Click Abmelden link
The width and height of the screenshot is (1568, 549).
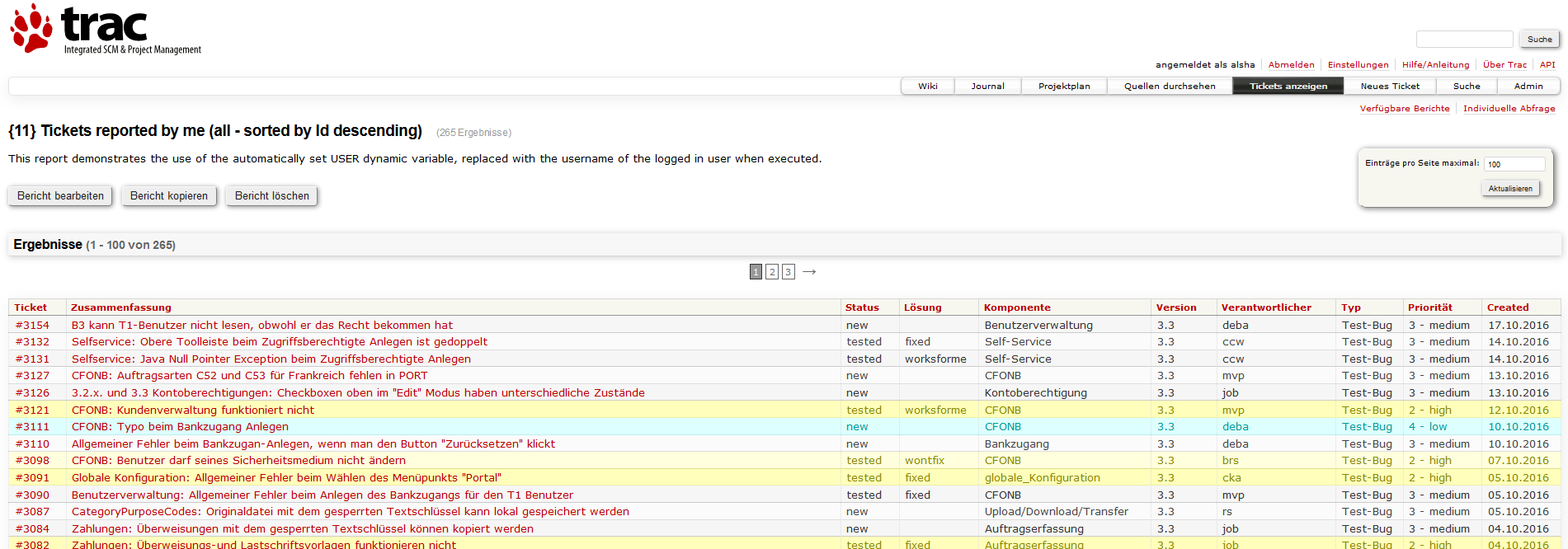(1291, 65)
